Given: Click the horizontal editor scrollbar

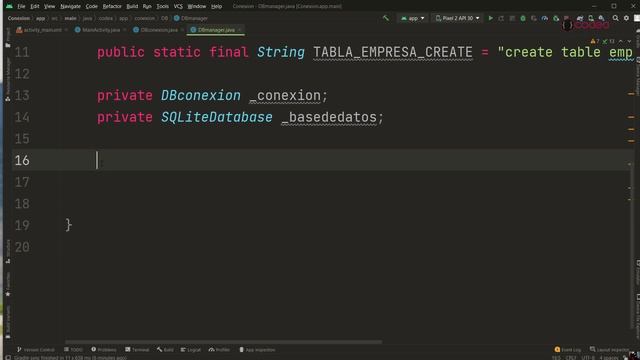Looking at the screenshot, I should point(224,342).
